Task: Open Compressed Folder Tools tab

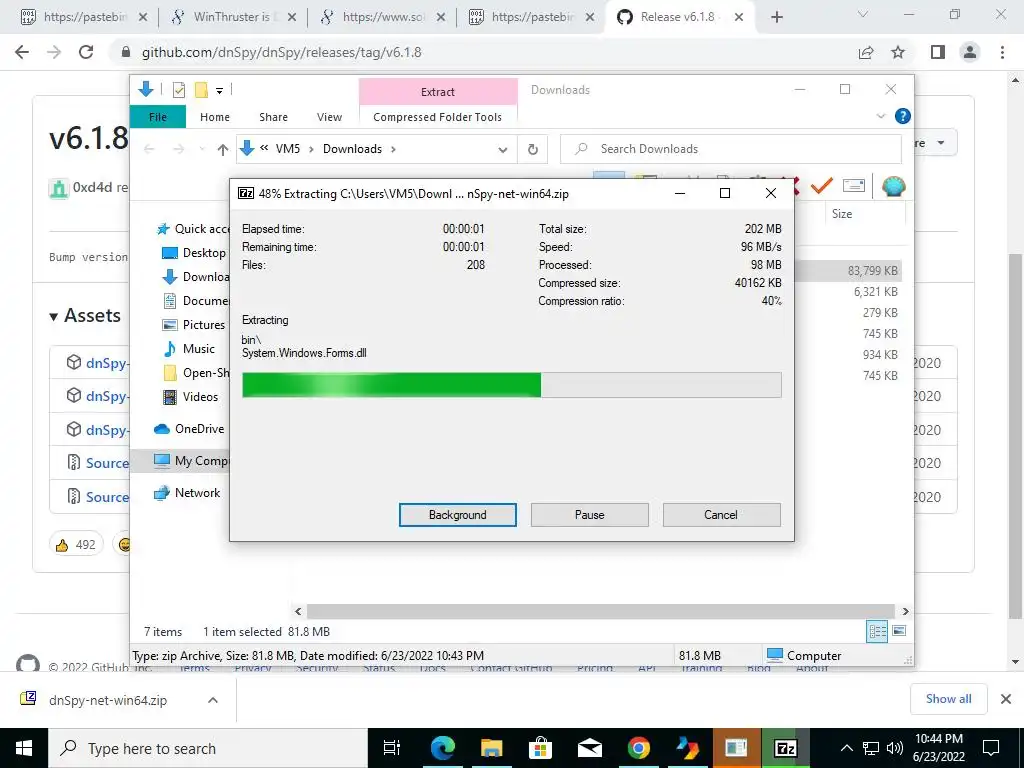Action: click(x=438, y=117)
